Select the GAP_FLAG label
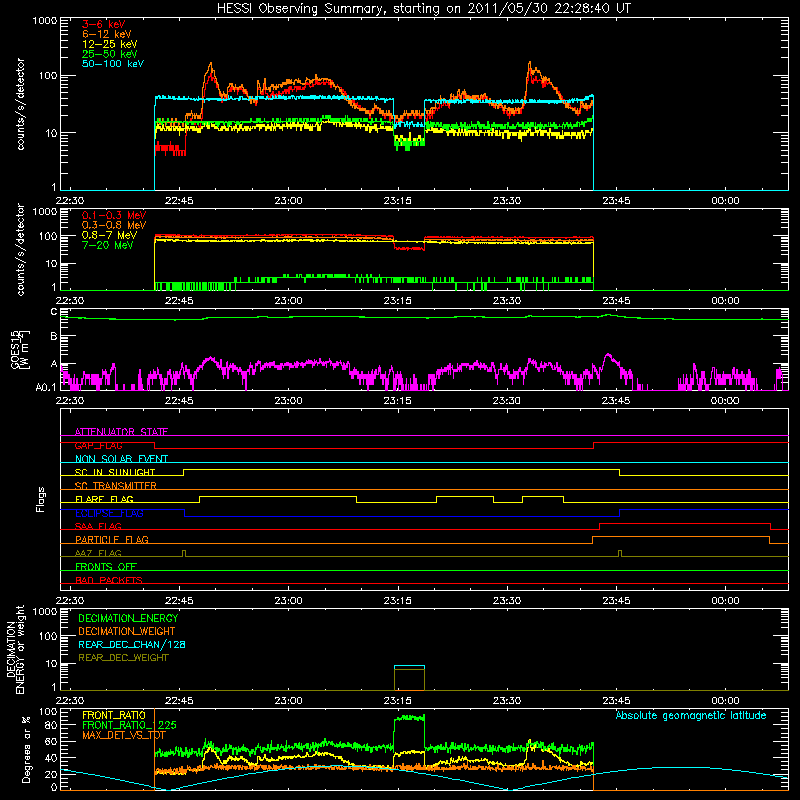 (98, 445)
